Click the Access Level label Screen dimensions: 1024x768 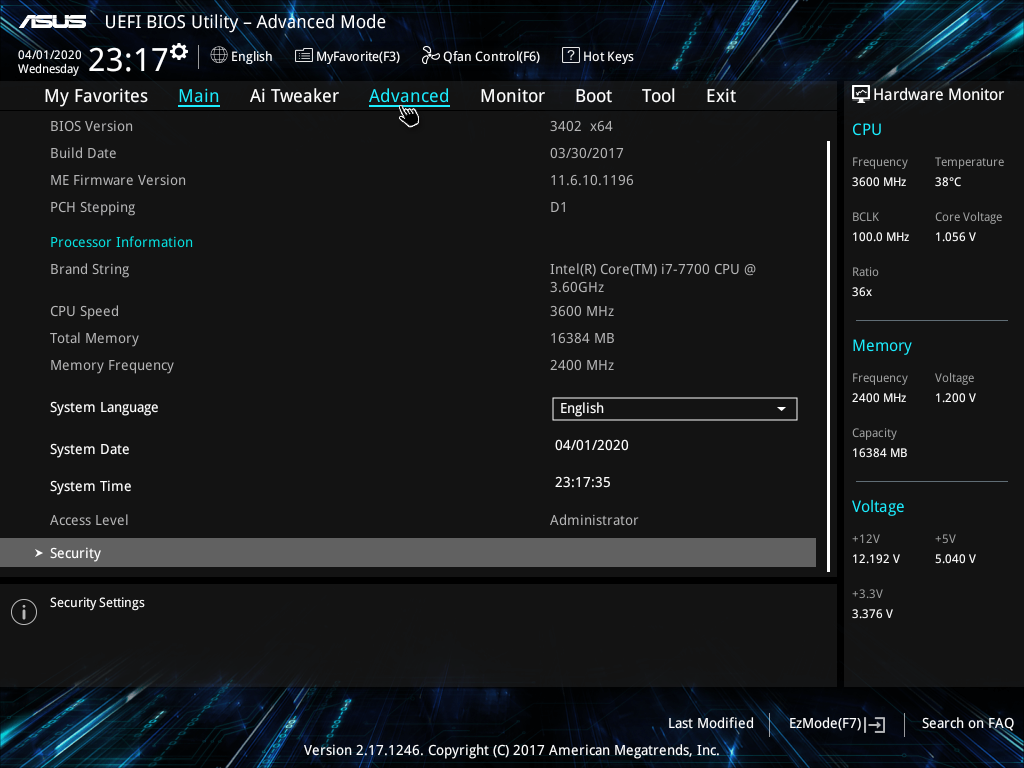pyautogui.click(x=89, y=520)
